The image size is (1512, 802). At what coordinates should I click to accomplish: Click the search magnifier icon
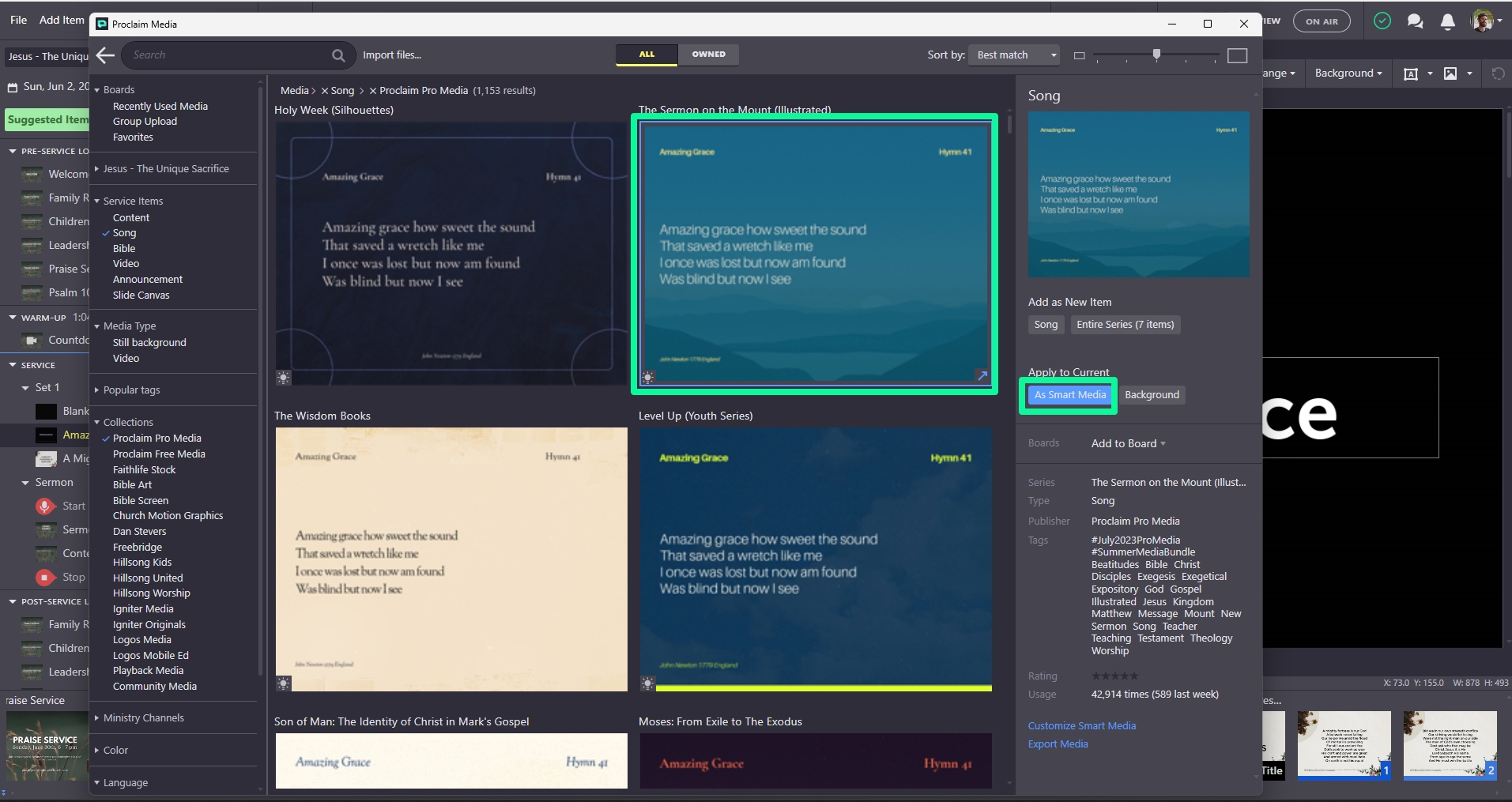click(x=338, y=55)
